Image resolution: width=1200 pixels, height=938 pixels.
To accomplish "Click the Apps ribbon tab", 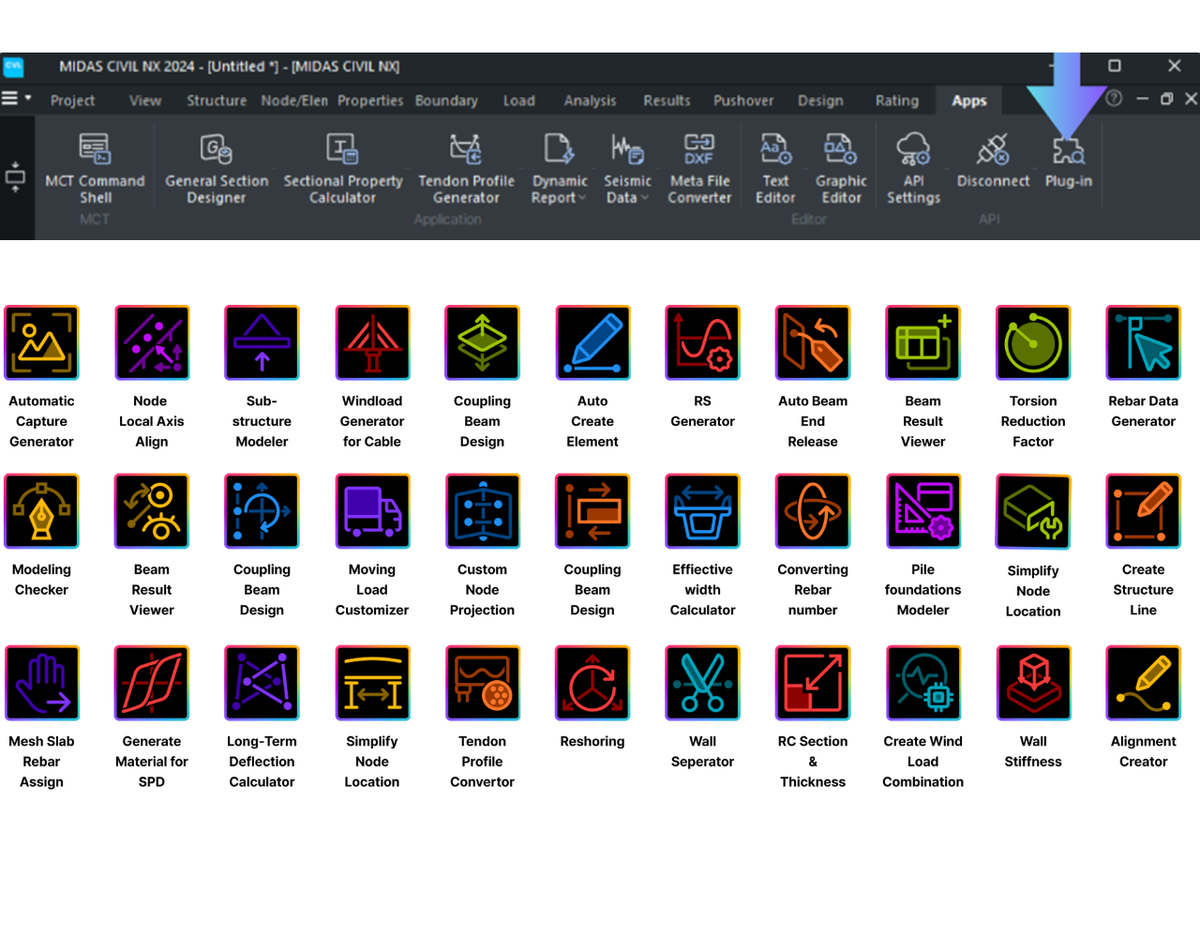I will pos(969,100).
